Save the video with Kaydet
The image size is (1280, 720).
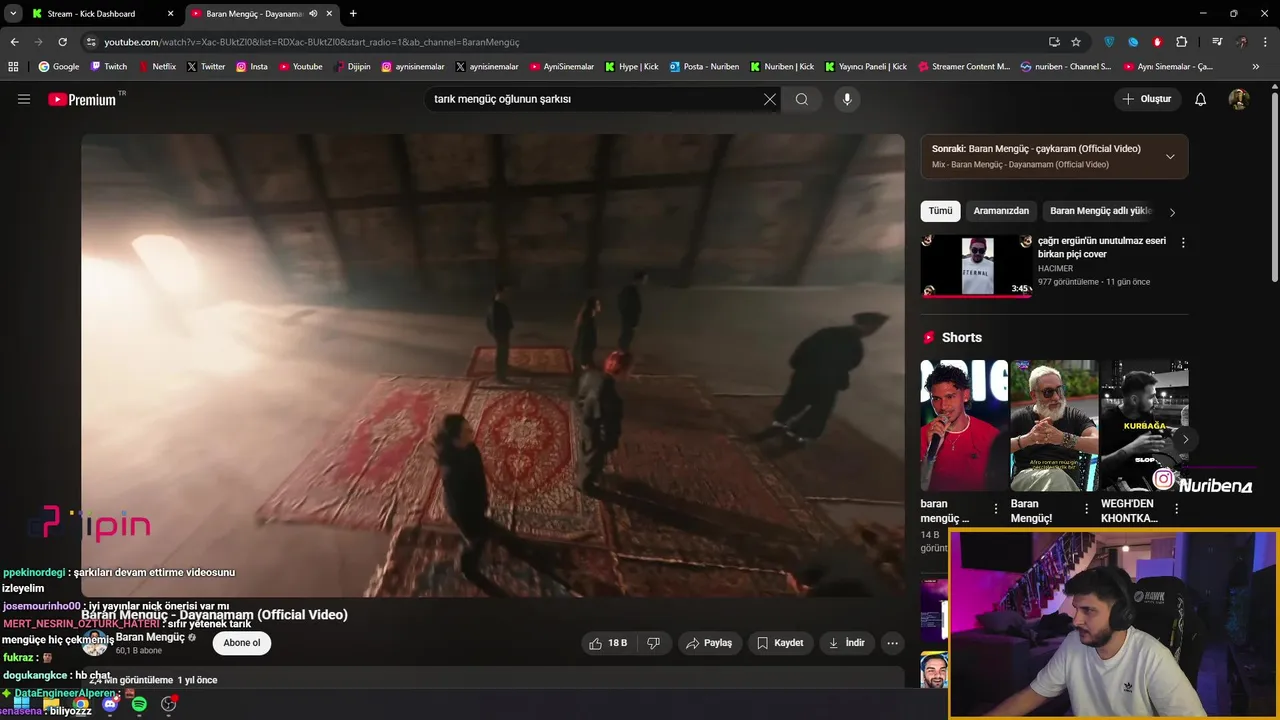coord(780,643)
